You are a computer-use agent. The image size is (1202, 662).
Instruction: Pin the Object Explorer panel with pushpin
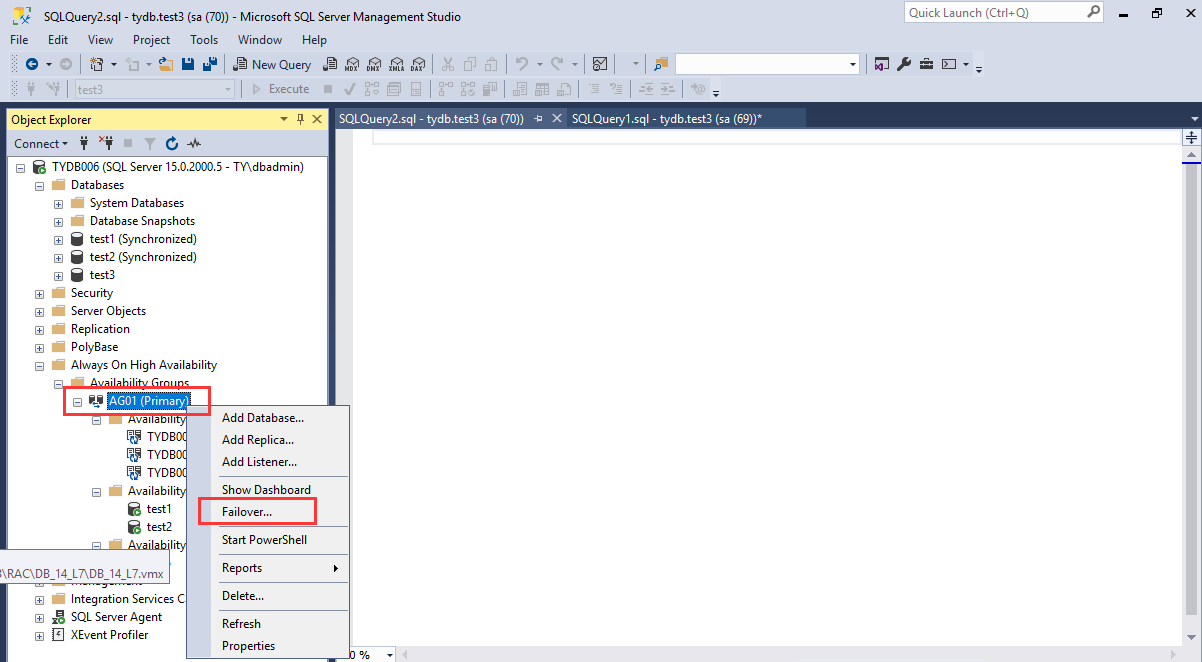point(301,119)
